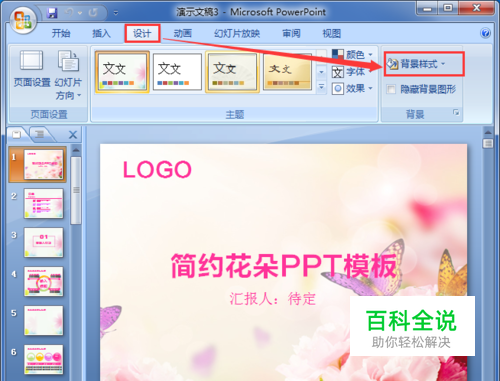
Task: Switch to the Outline pane tab
Action: pos(39,134)
